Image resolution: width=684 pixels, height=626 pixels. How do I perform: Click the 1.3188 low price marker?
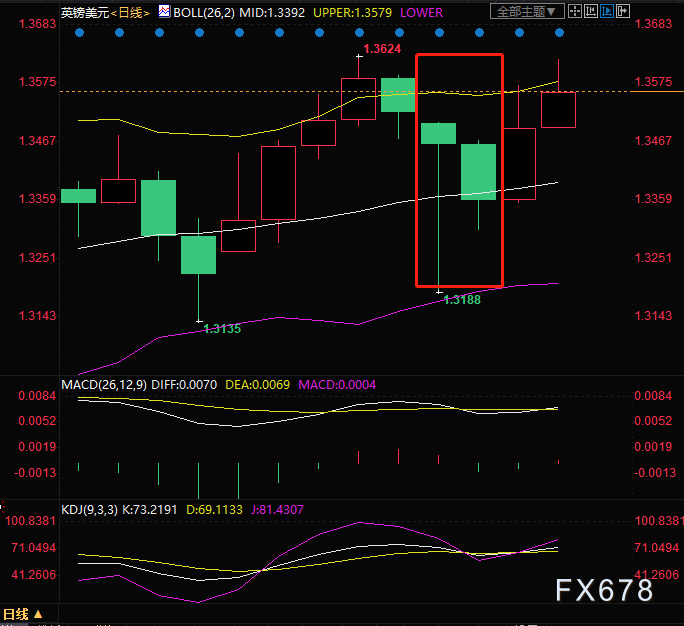(461, 299)
